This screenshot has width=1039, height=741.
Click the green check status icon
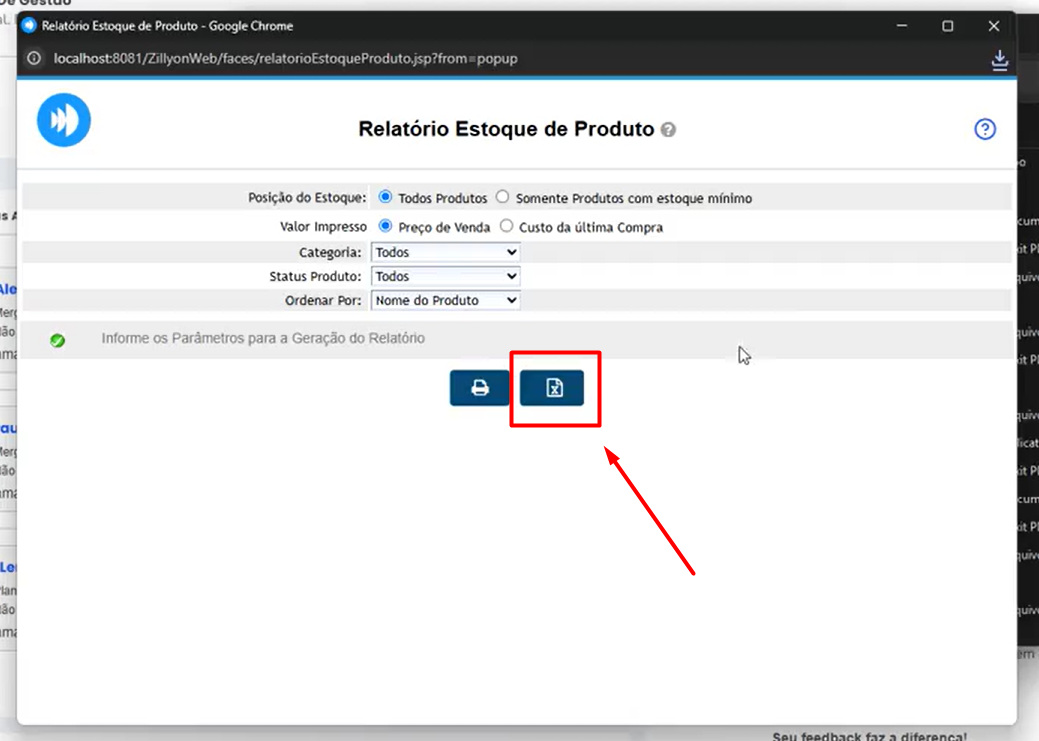[58, 340]
